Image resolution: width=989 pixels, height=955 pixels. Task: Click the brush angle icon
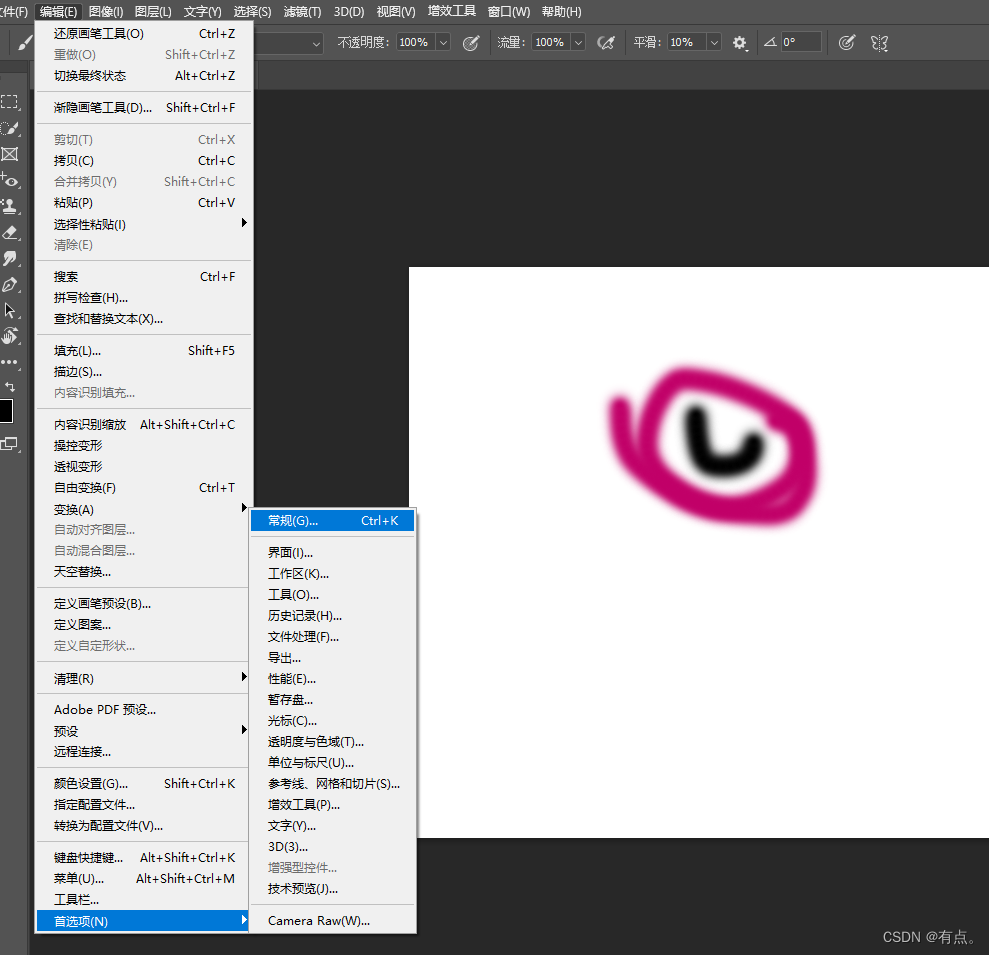770,42
